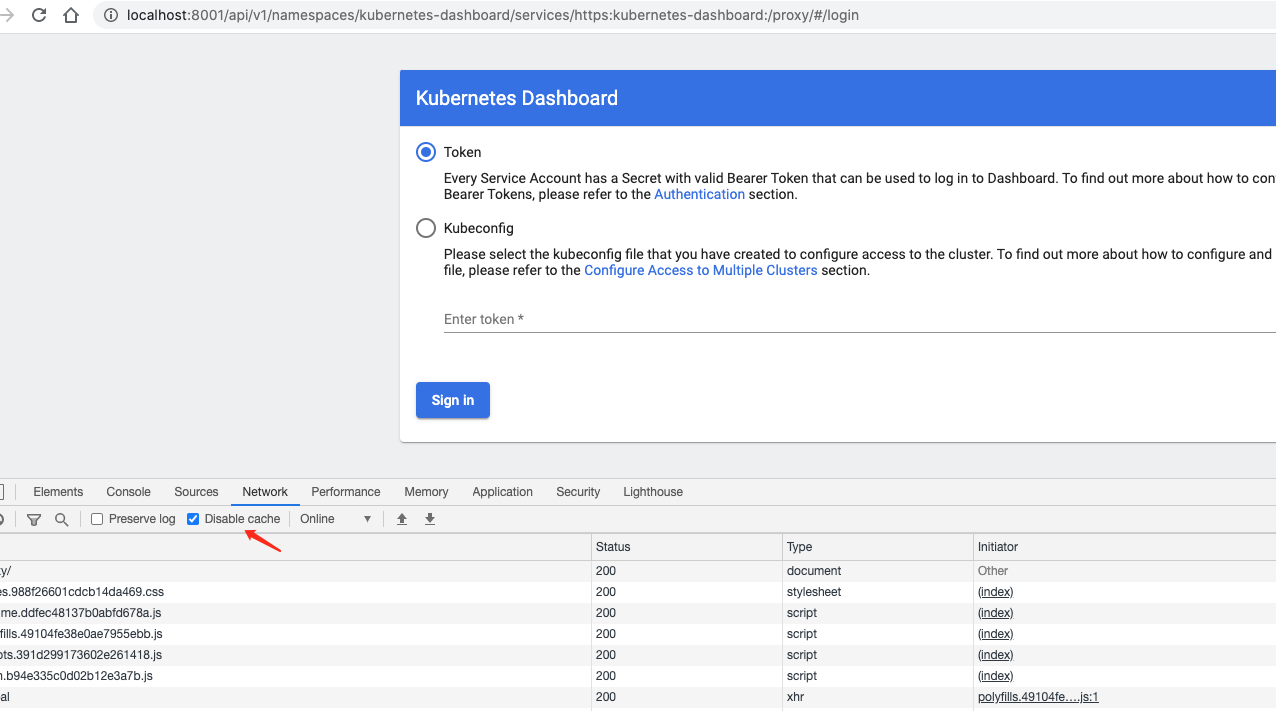Screen dimensions: 1276x711
Task: Click the xhr type cell
Action: click(878, 697)
